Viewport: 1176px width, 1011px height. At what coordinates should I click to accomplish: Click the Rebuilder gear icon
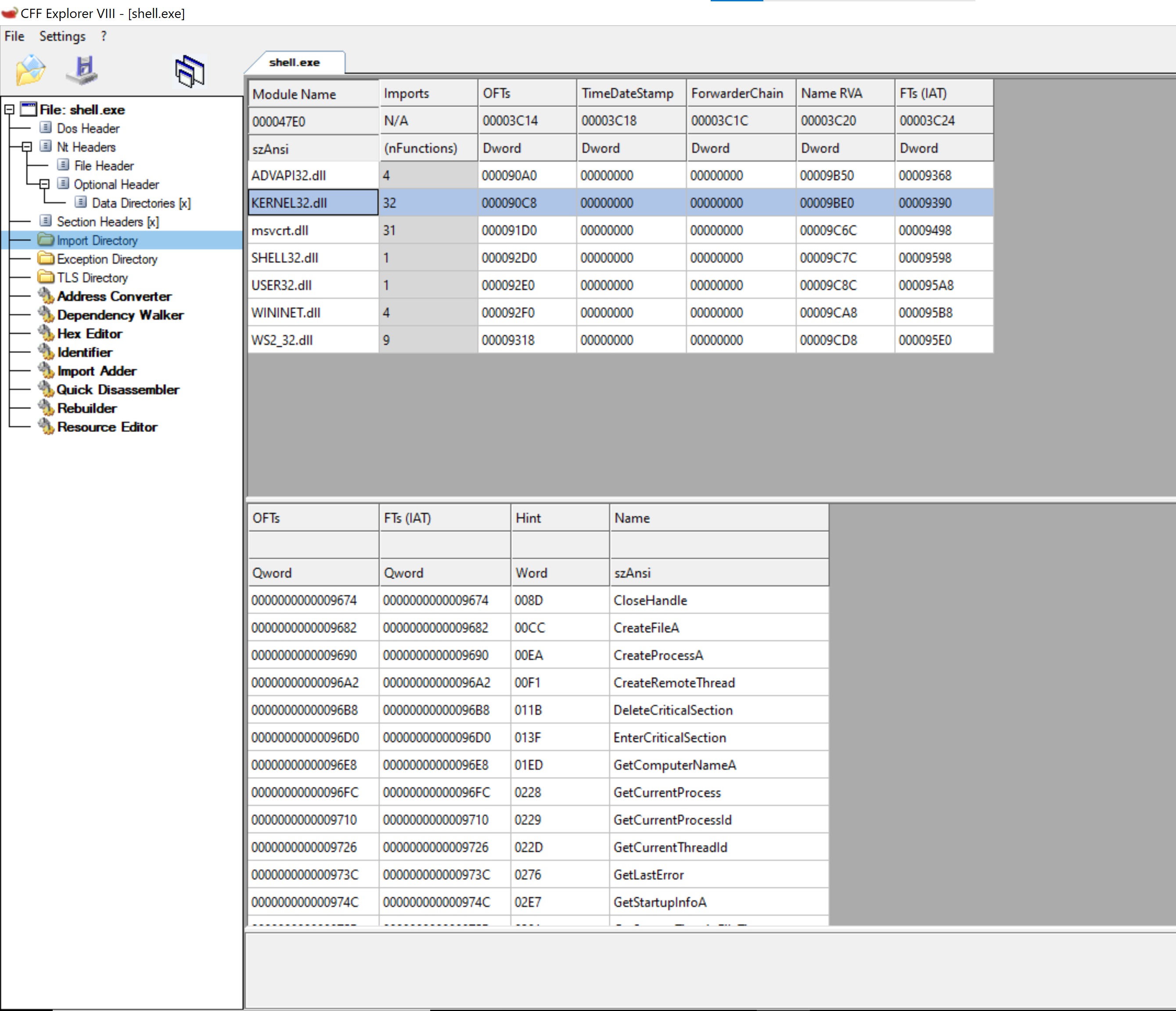pos(45,408)
